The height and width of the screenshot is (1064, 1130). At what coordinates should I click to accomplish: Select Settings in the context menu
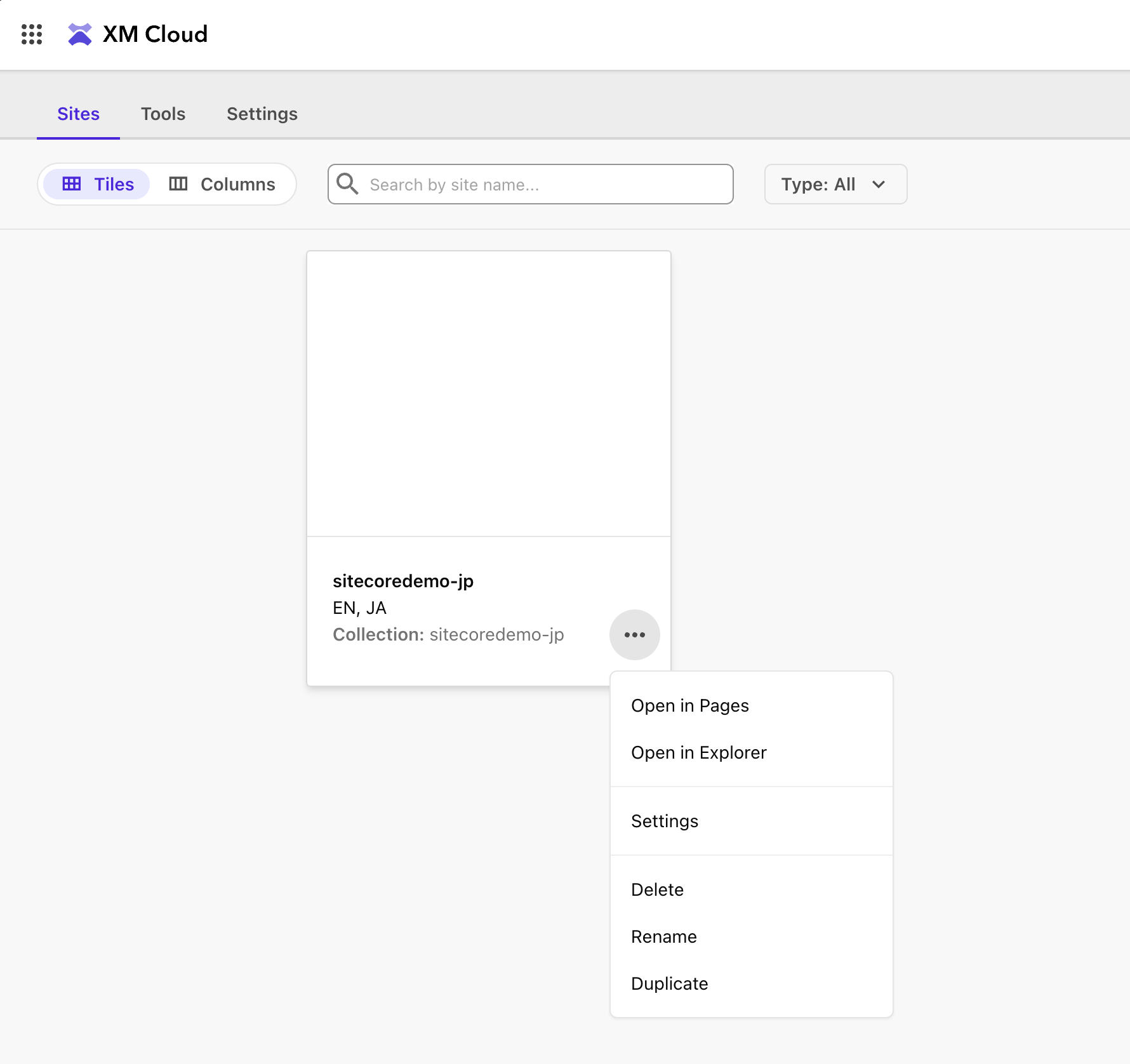click(752, 821)
